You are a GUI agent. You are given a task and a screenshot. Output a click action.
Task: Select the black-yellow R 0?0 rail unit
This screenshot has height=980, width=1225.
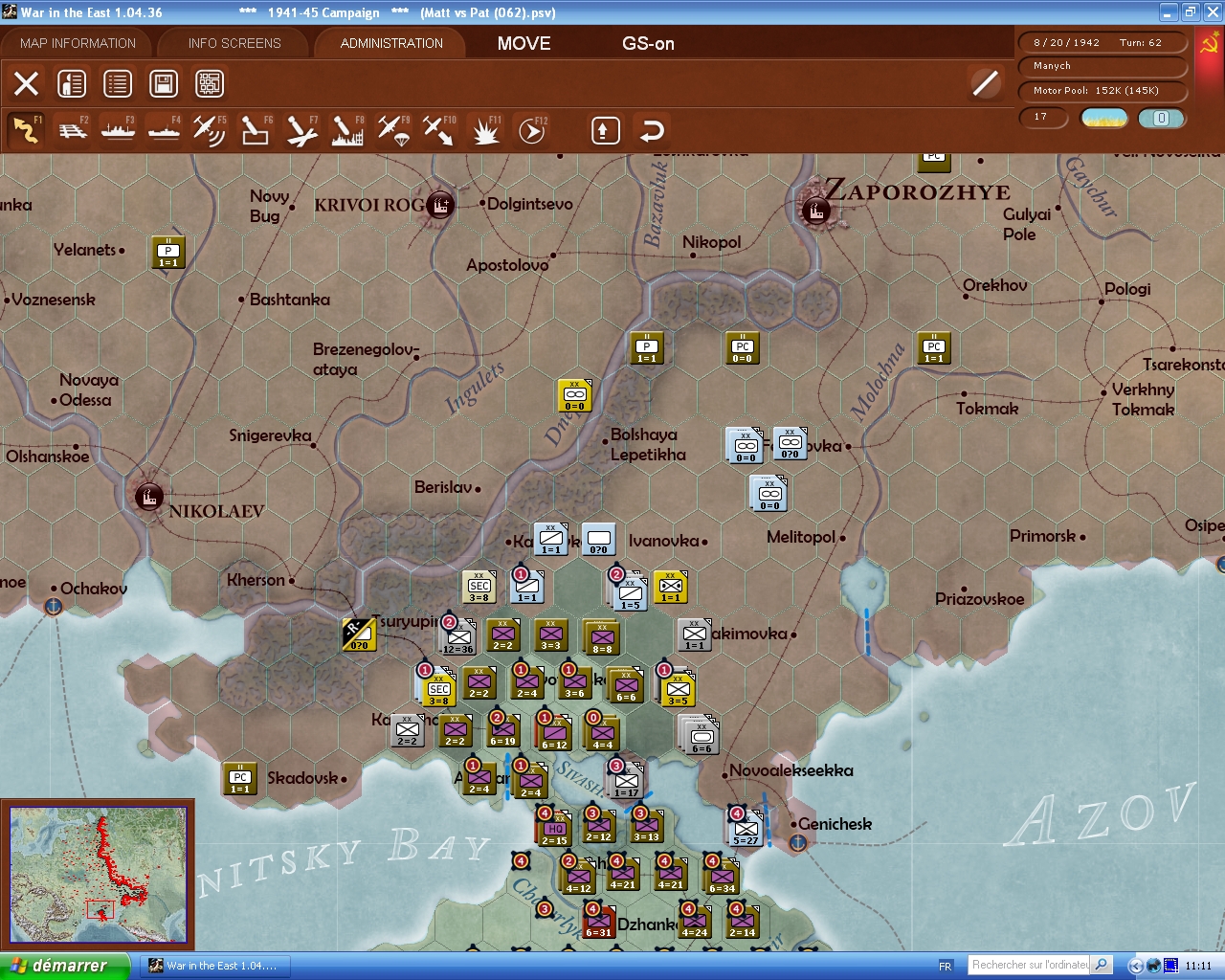click(x=359, y=635)
